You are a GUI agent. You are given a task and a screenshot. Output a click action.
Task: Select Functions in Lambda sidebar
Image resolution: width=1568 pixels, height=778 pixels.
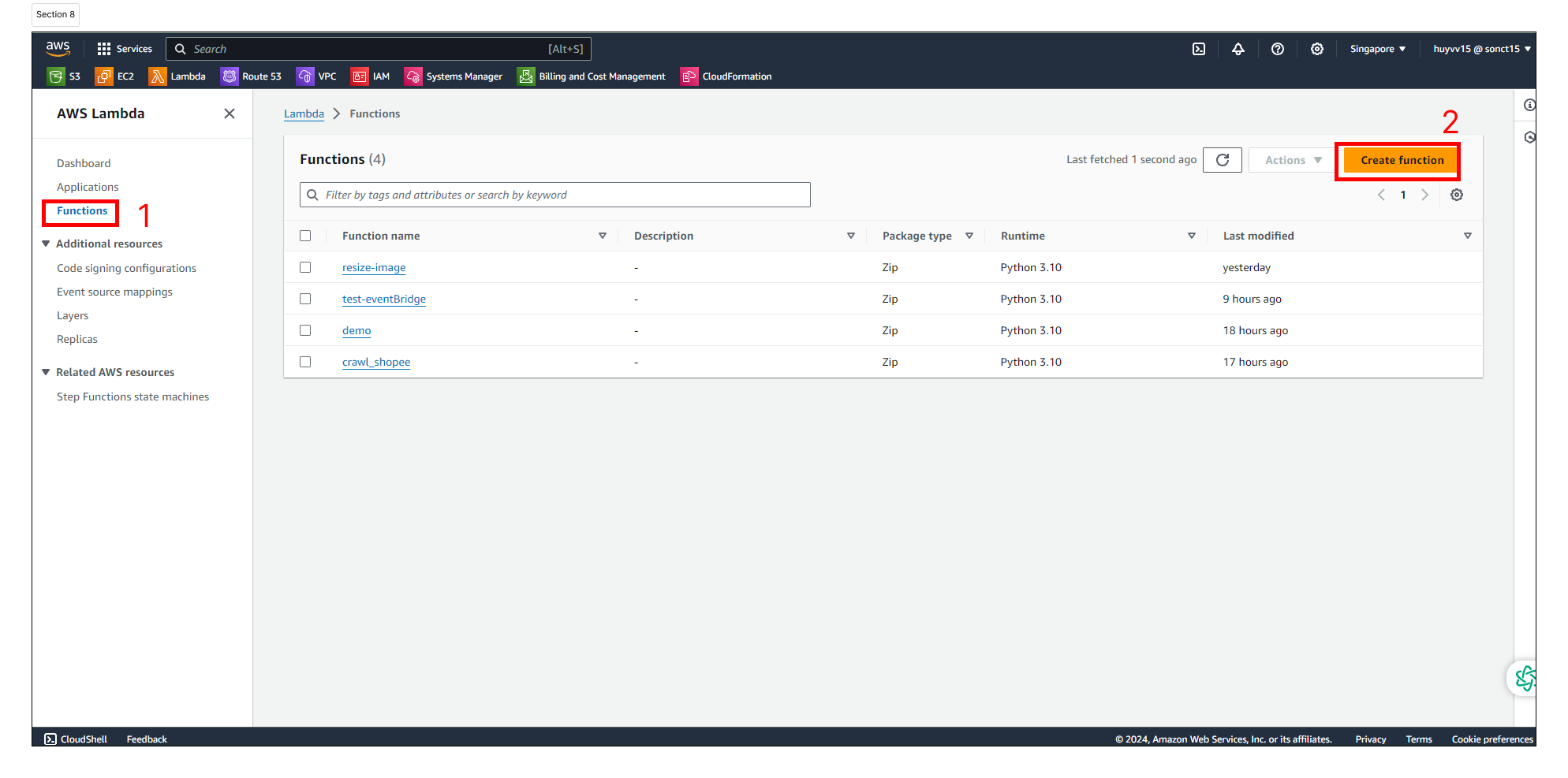(x=82, y=210)
